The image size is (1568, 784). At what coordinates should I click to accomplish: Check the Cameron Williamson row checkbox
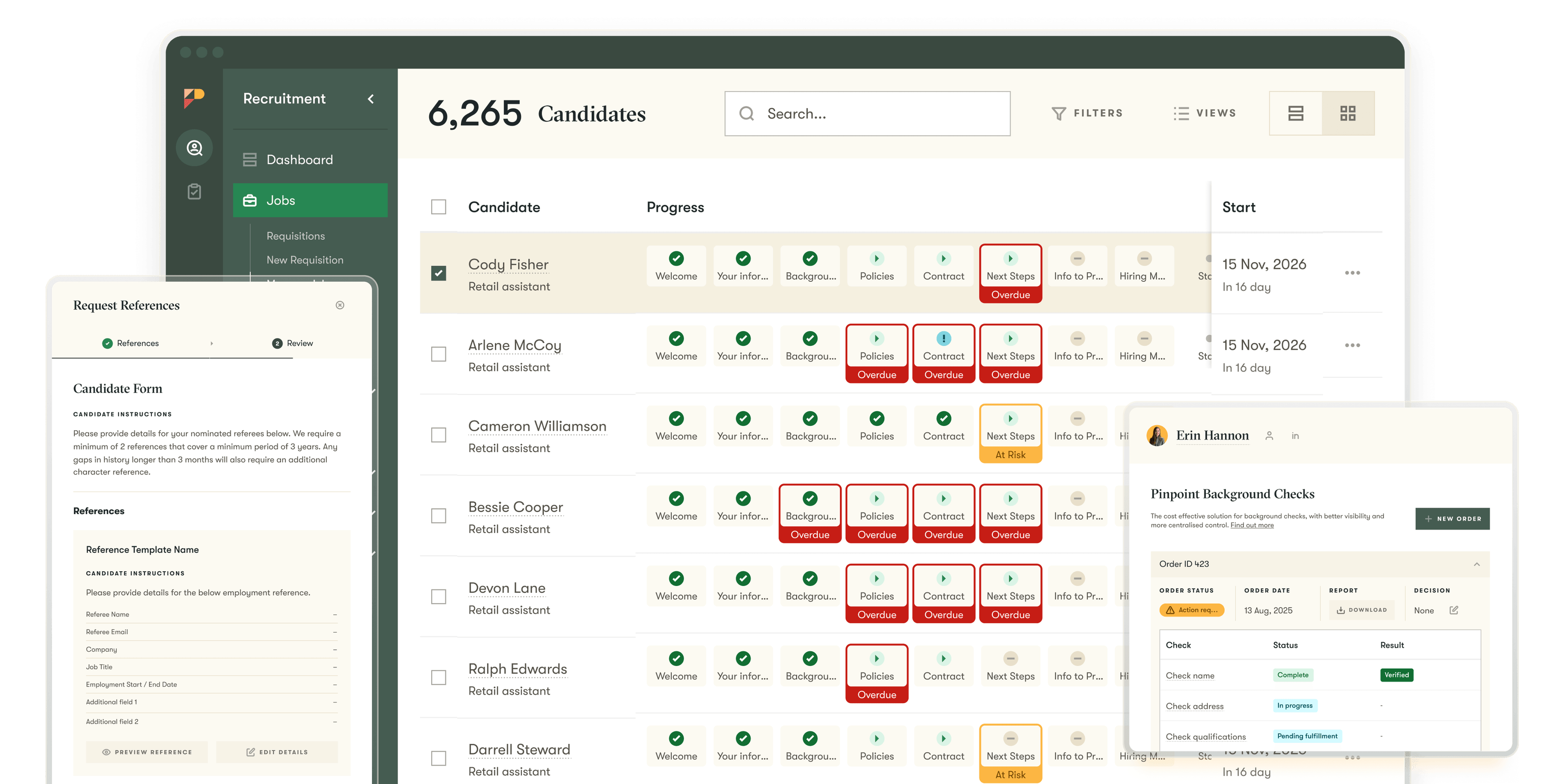438,435
